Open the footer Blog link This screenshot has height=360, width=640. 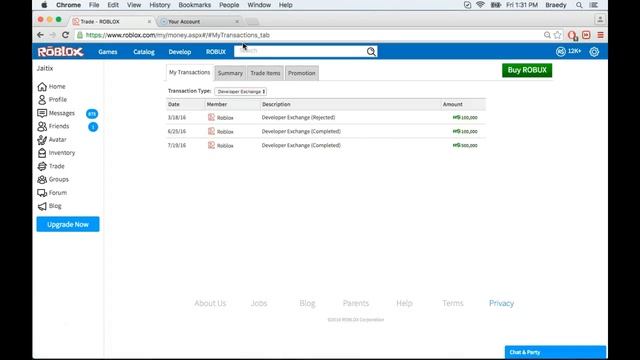click(307, 303)
